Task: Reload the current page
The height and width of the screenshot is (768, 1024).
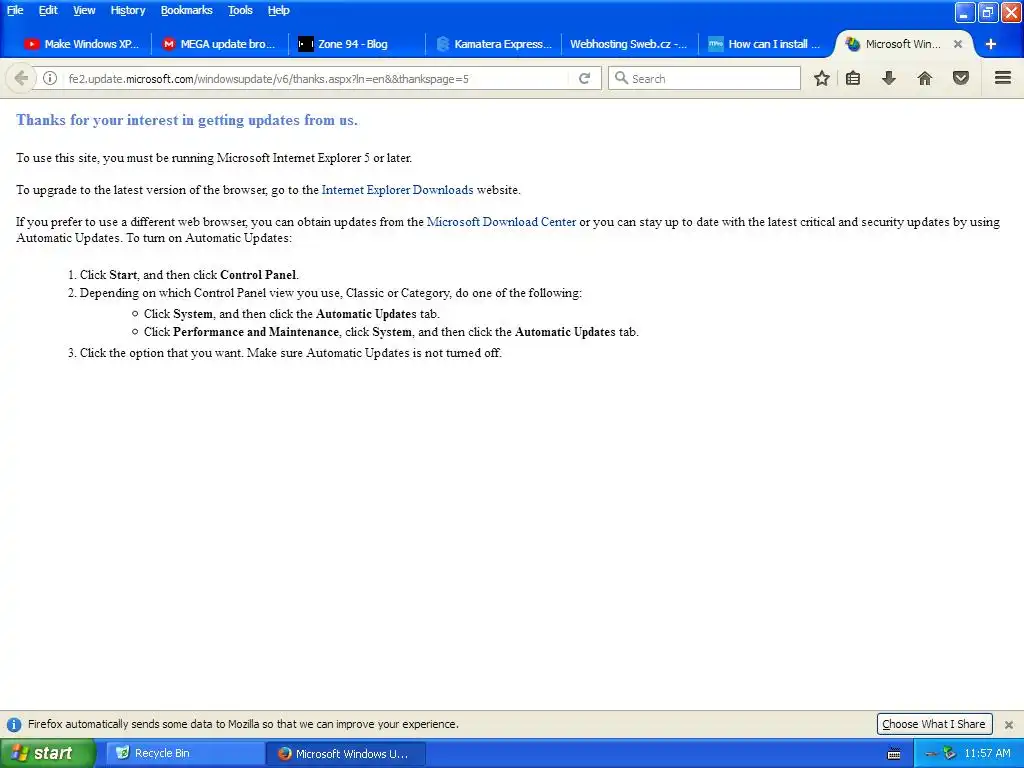Action: (584, 78)
